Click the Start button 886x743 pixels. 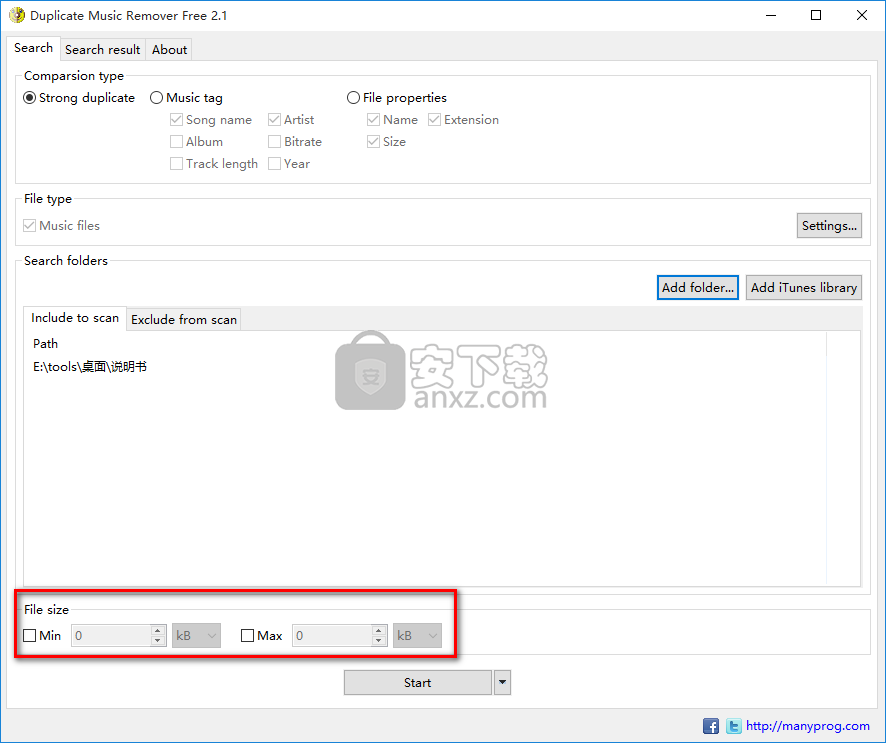418,683
